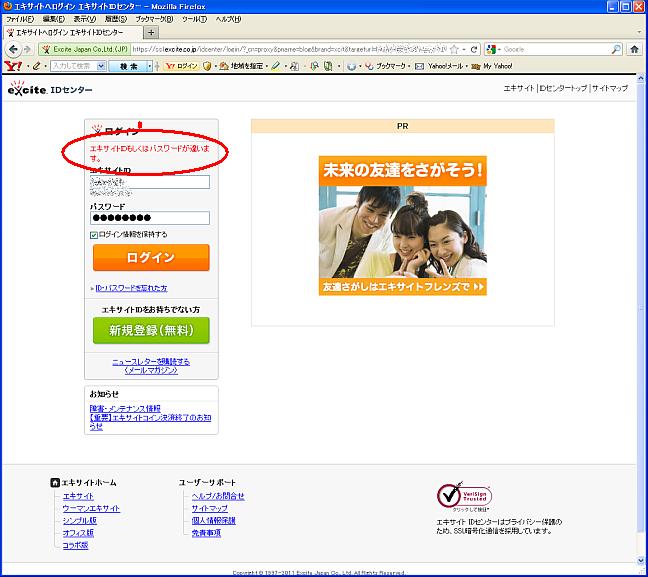
Task: Click the Yahoo toolbar highlighter pen icon
Action: tap(275, 66)
